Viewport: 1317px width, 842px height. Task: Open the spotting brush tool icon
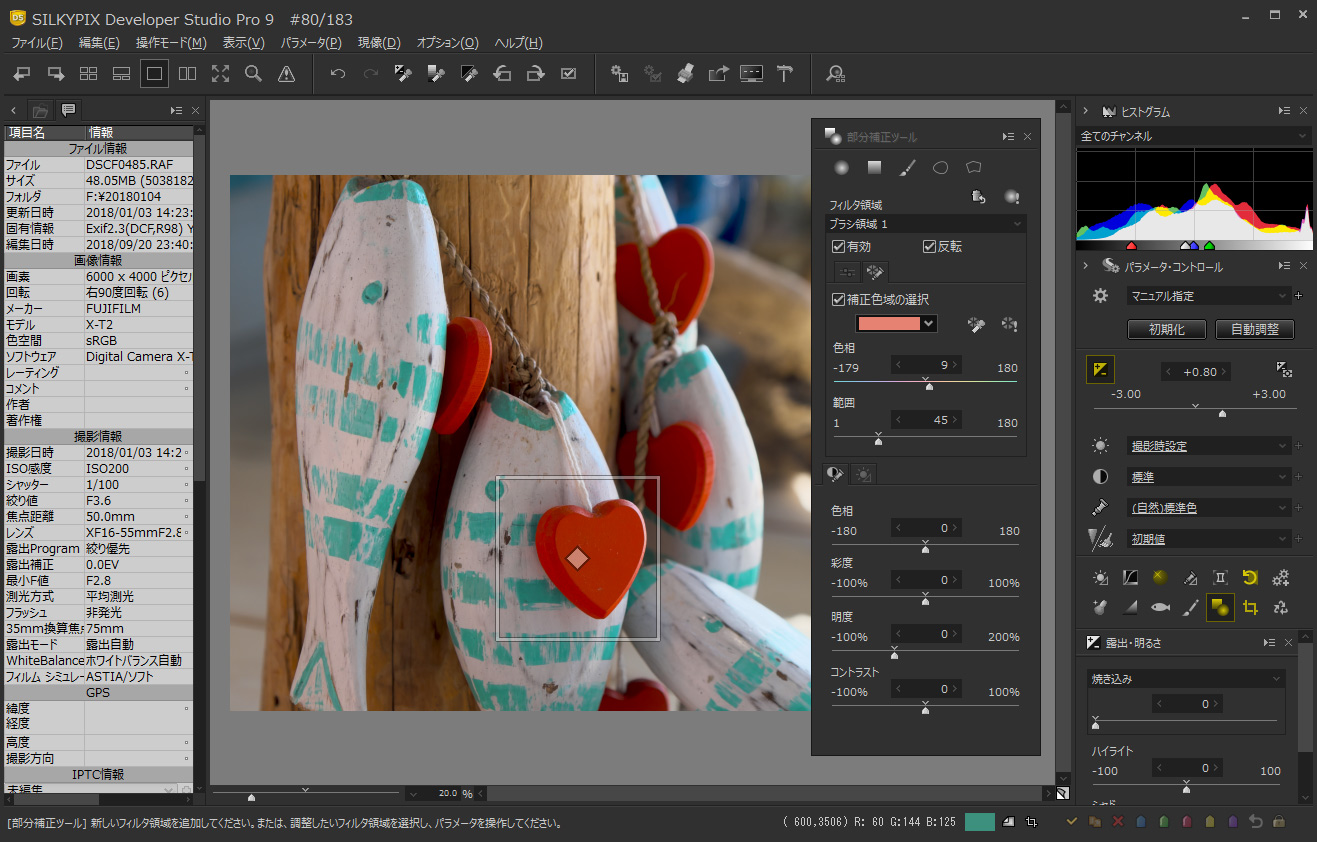tap(1190, 607)
